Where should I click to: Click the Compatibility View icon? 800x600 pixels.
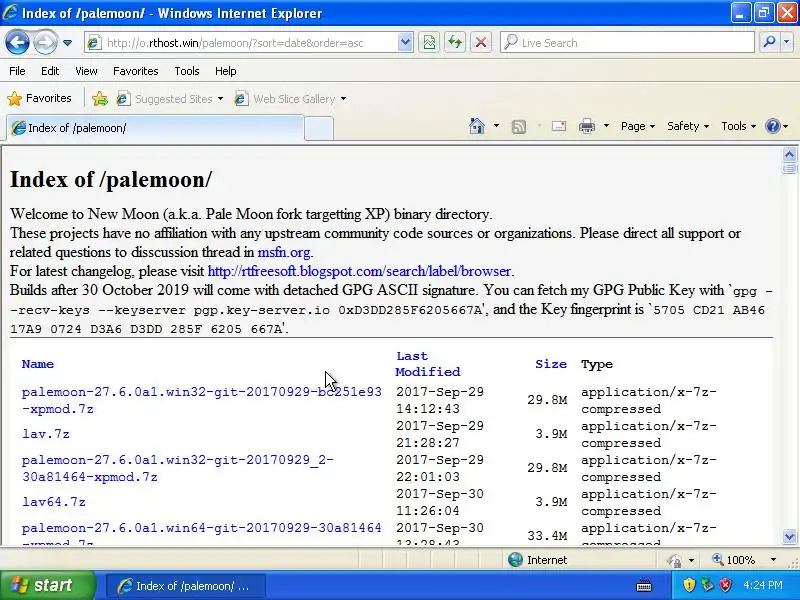pyautogui.click(x=429, y=43)
